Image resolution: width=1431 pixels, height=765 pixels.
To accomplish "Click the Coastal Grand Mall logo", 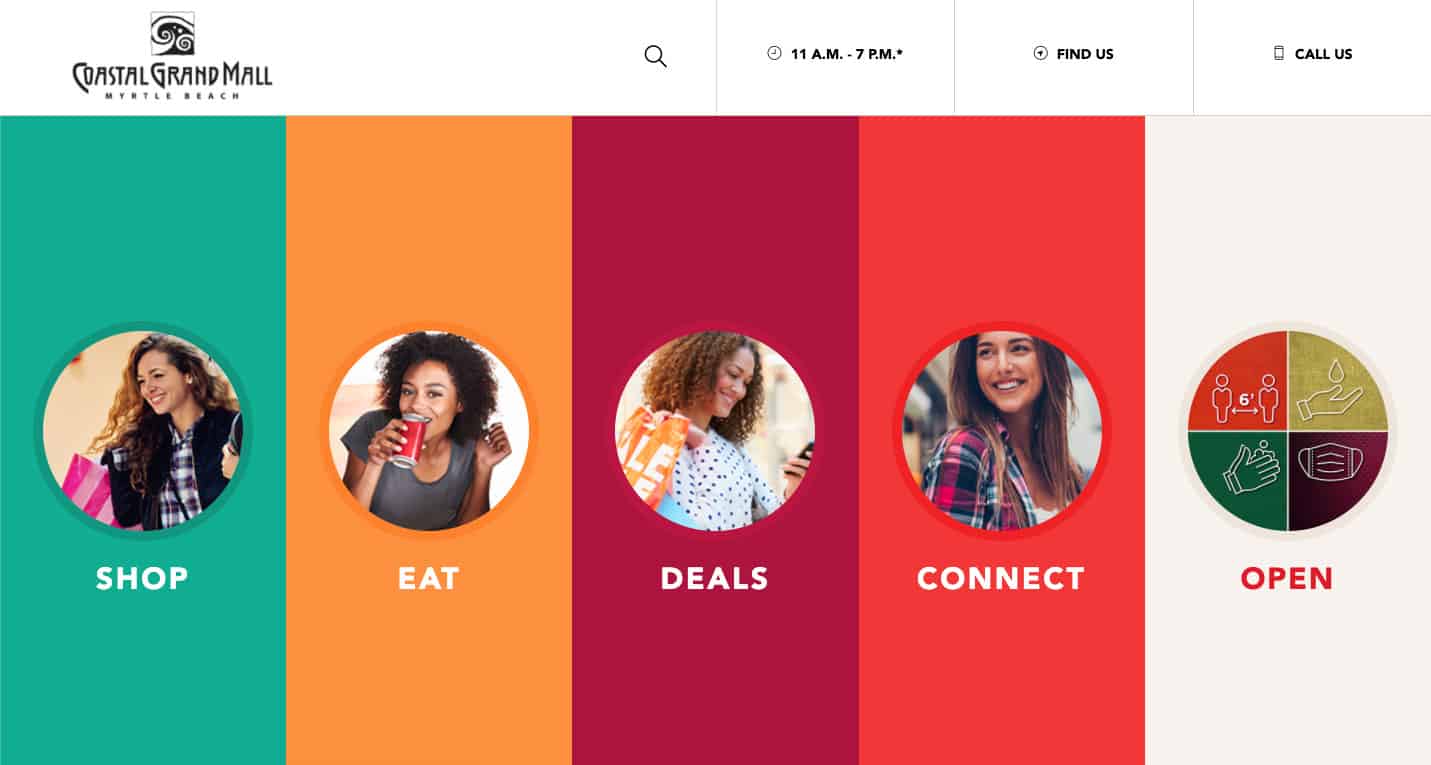I will click(172, 55).
